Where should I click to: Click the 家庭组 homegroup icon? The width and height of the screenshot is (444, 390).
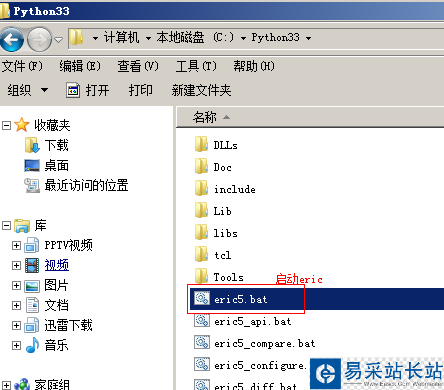pyautogui.click(x=22, y=385)
